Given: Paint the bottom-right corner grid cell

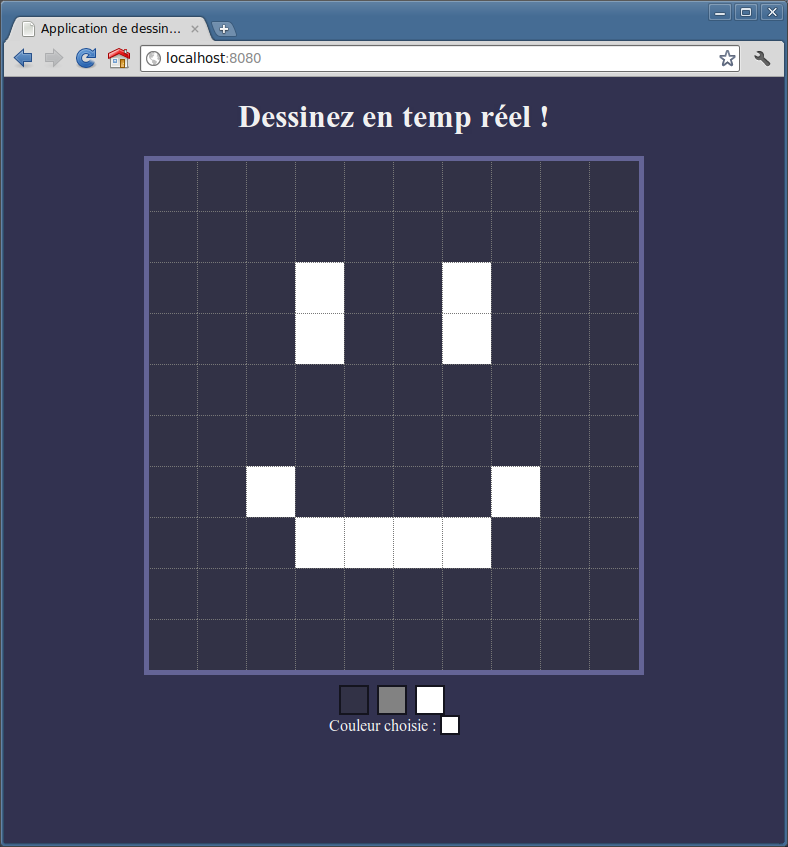Looking at the screenshot, I should click(614, 645).
